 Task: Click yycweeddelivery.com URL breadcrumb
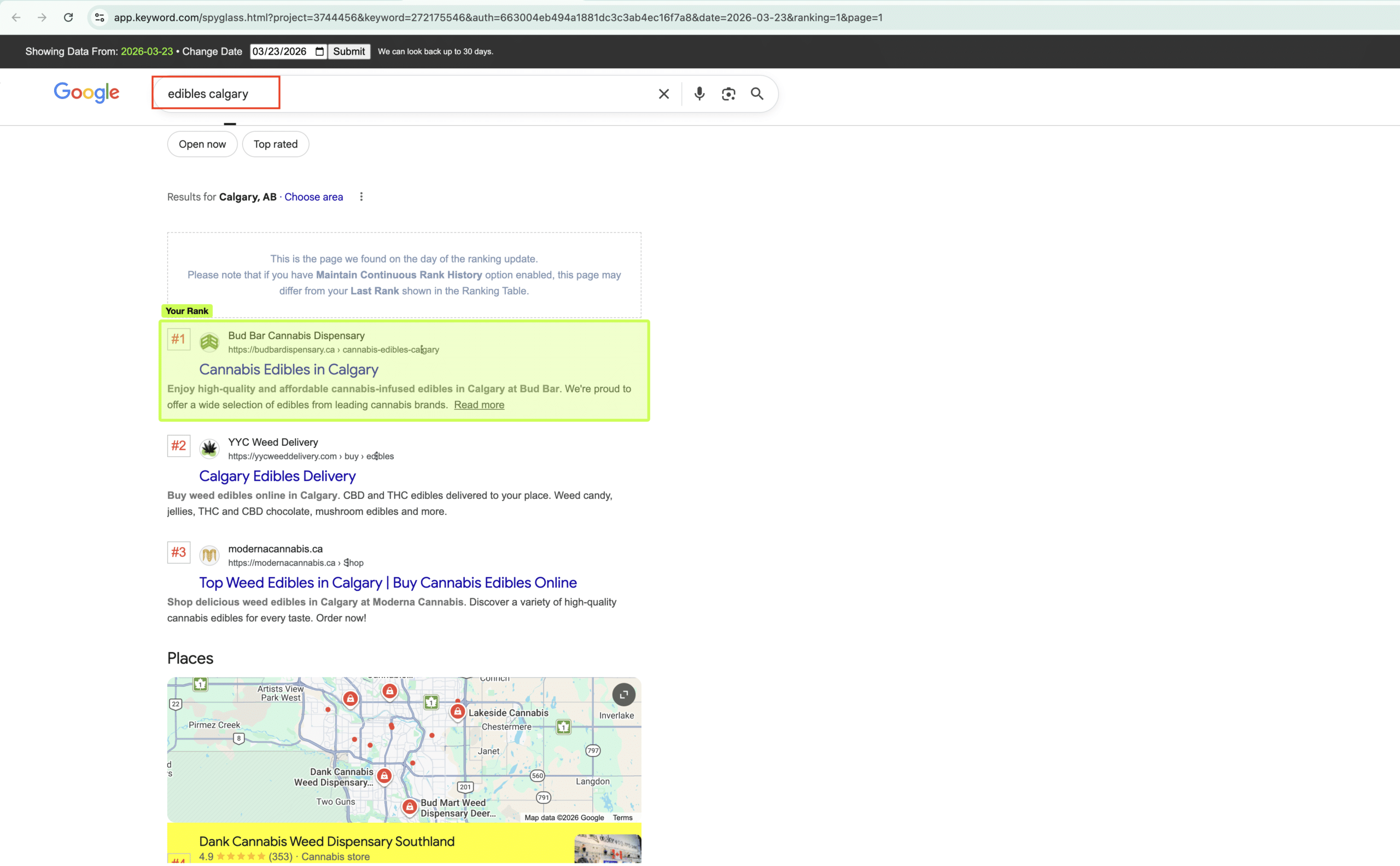tap(311, 456)
